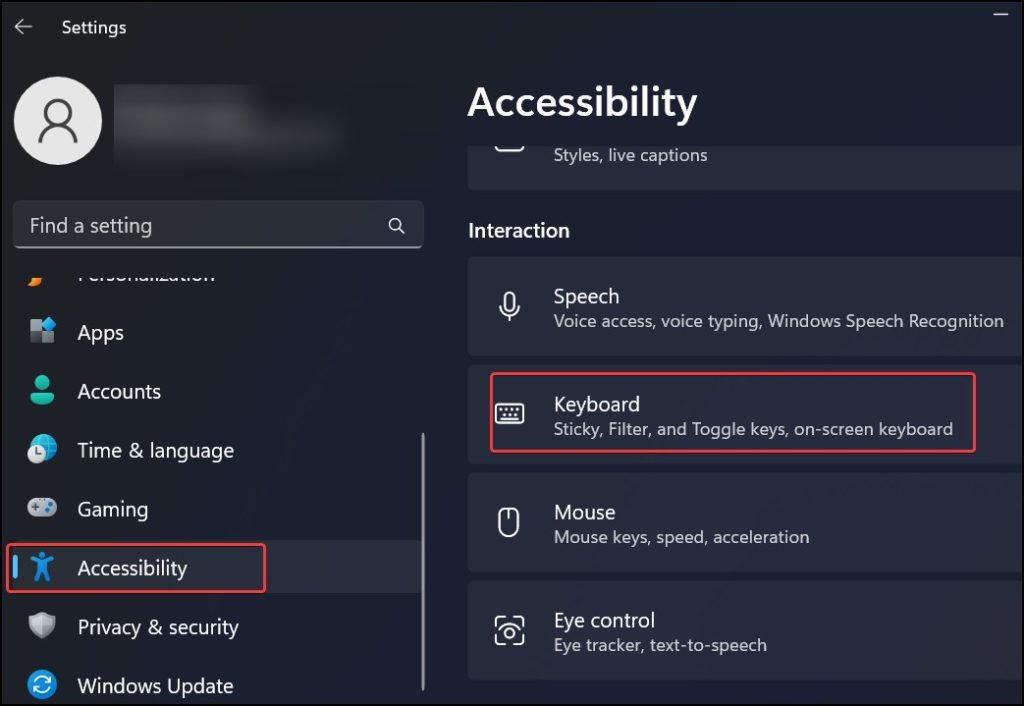The height and width of the screenshot is (706, 1024).
Task: Click the Time & language globe icon
Action: [42, 450]
